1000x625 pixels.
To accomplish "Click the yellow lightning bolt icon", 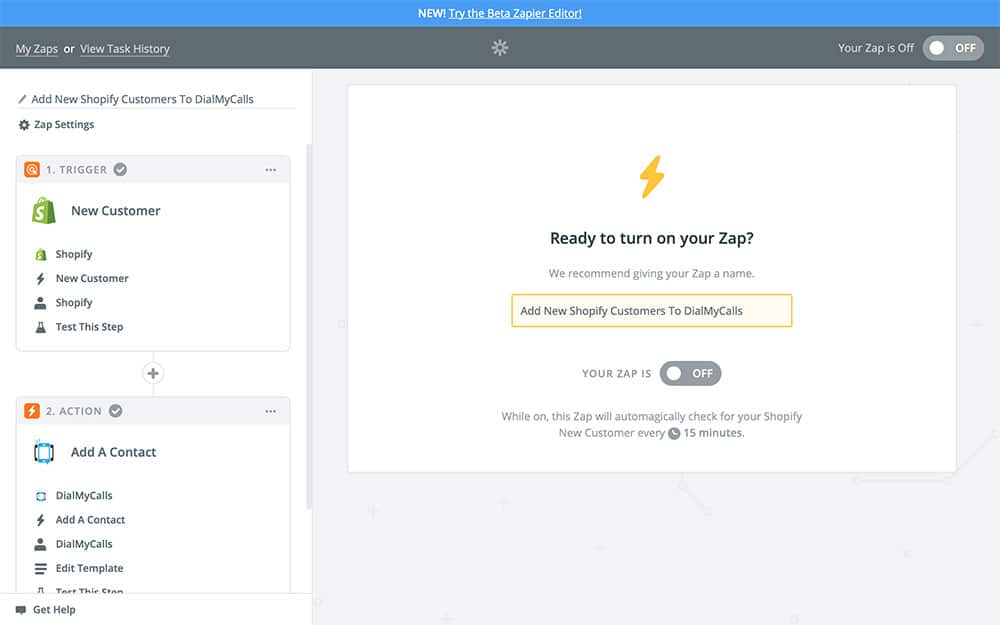I will [x=651, y=177].
